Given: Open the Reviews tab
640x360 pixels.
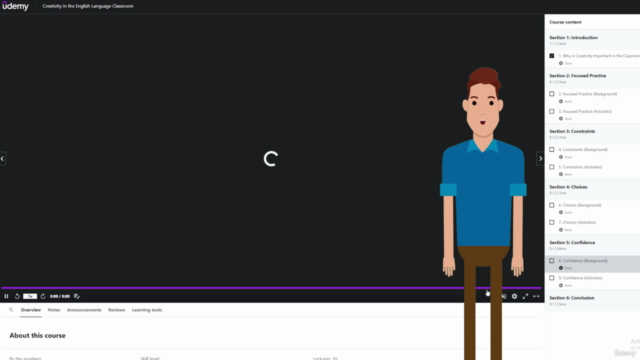Looking at the screenshot, I should (x=116, y=310).
